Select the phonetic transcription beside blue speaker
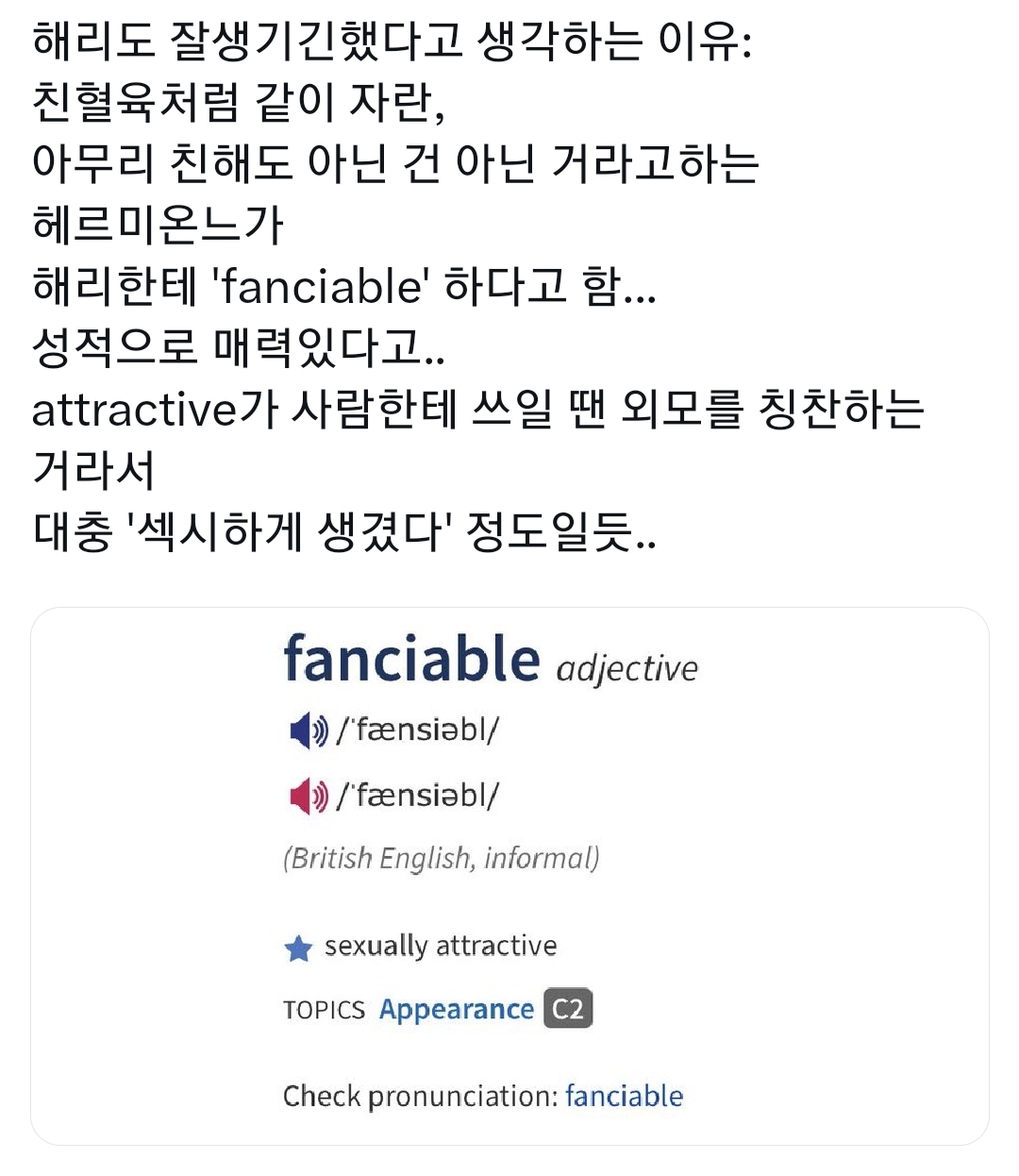Screen dimensions: 1019x1176 418,730
